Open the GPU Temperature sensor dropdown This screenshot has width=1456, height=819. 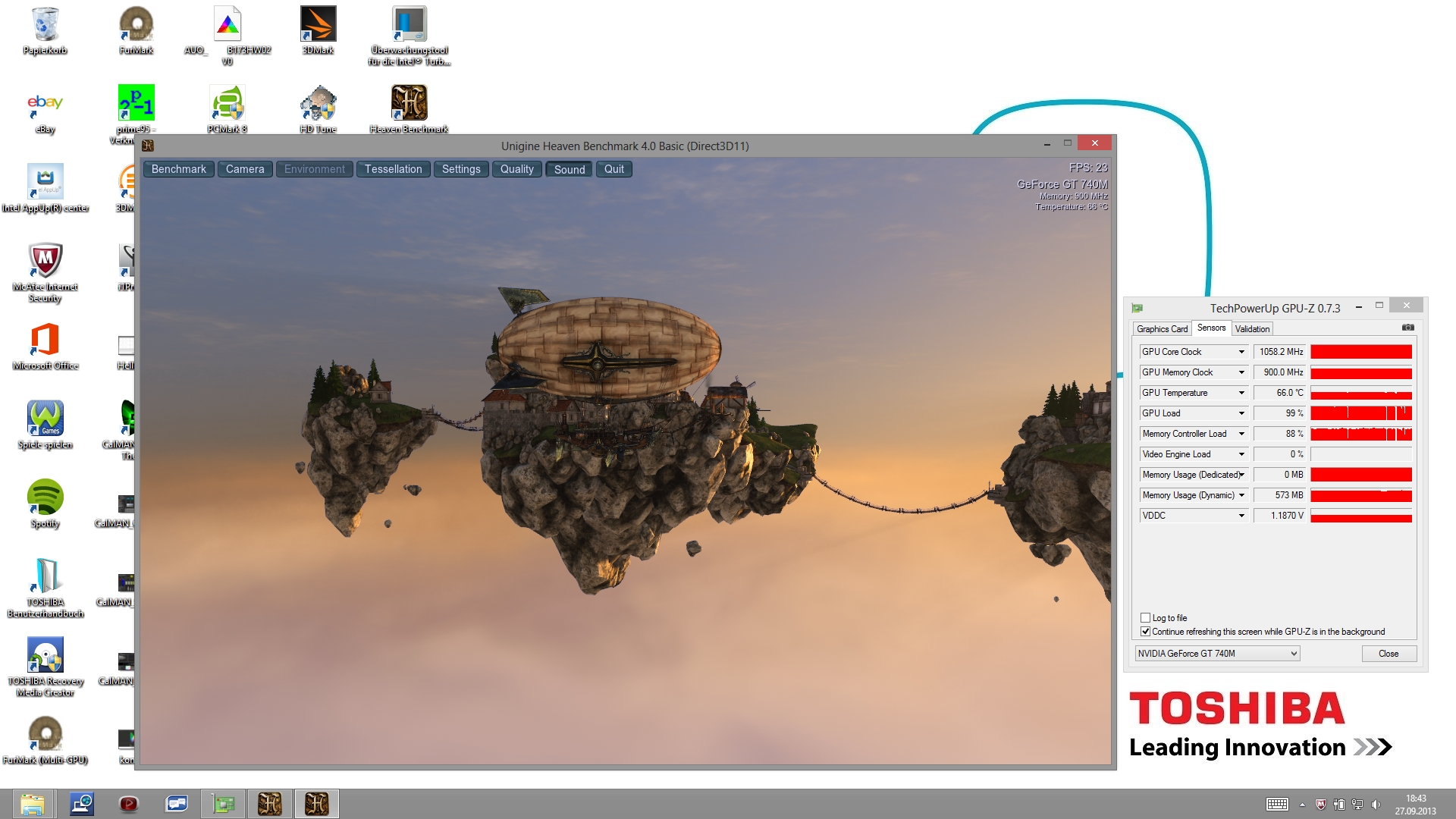tap(1241, 393)
